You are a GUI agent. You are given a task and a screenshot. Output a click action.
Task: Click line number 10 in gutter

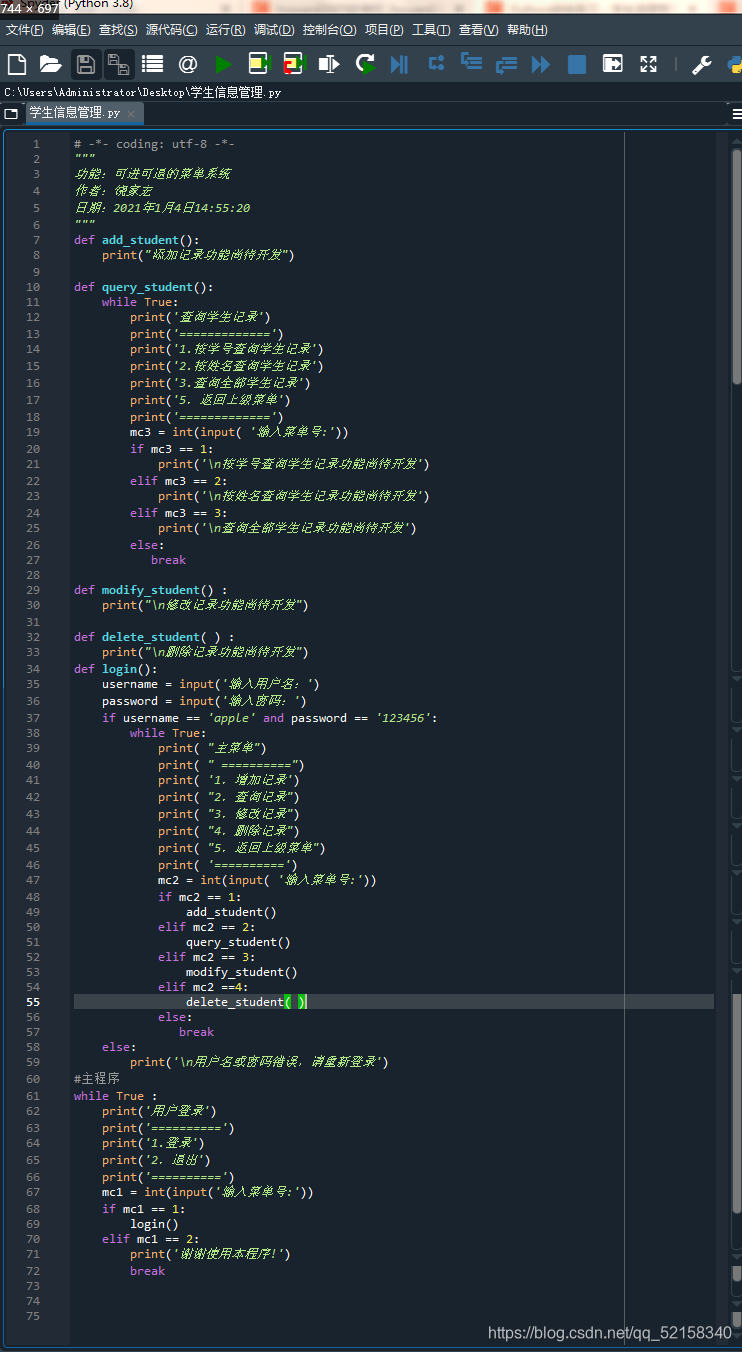34,287
